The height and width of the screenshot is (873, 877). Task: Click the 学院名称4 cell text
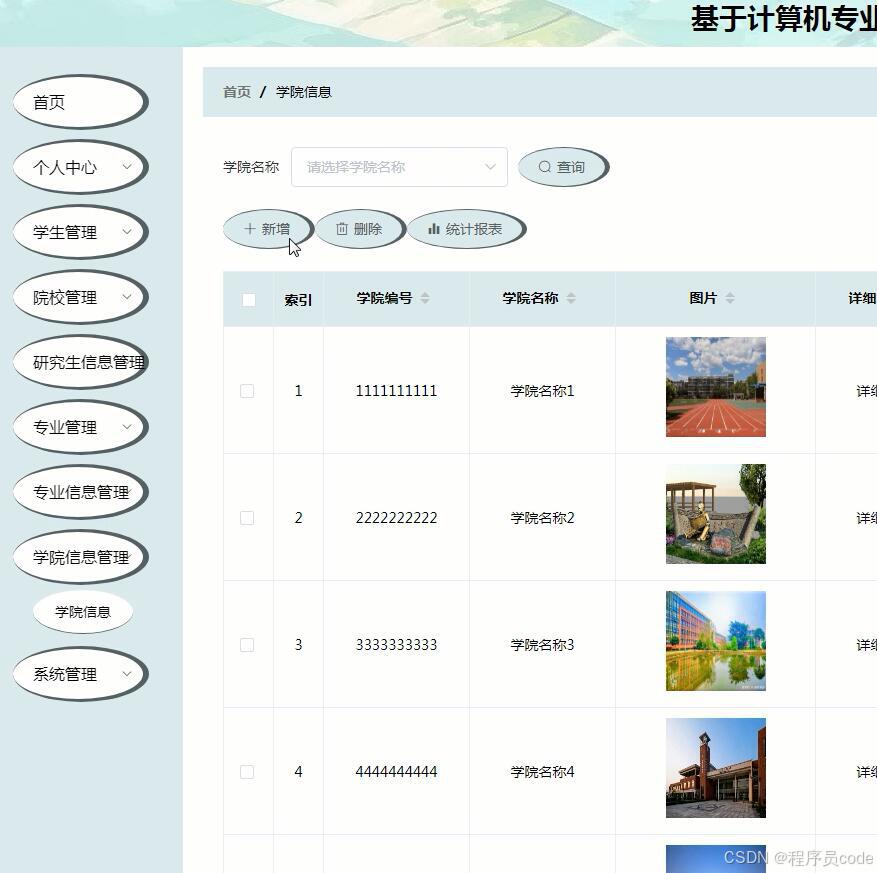[x=542, y=772]
